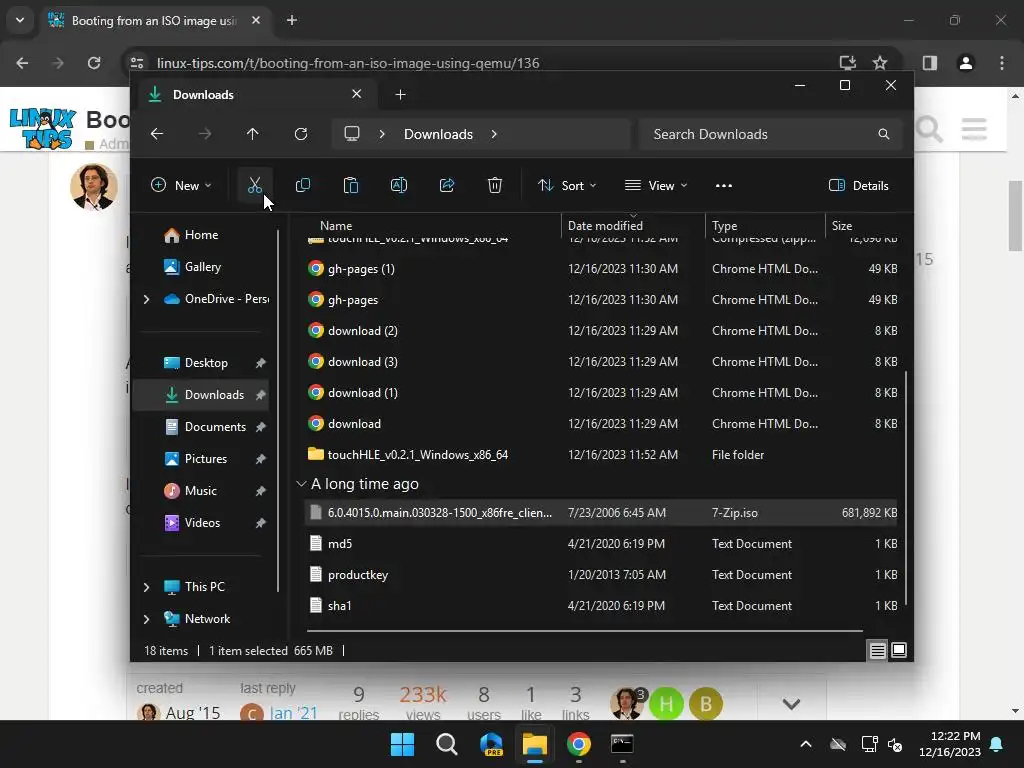
Task: Sort by the Type column header
Action: pos(765,226)
